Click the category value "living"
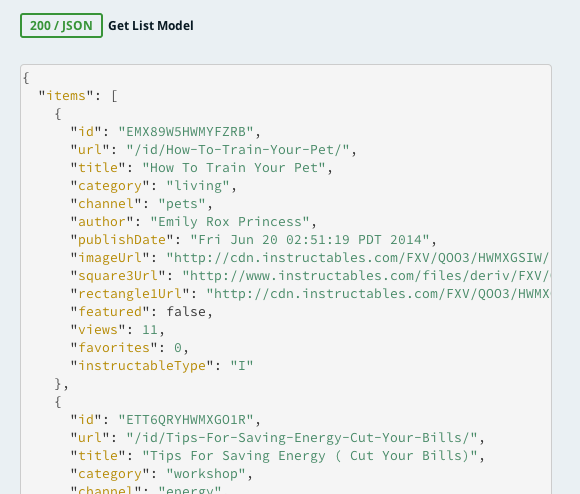The image size is (580, 494). tap(198, 186)
